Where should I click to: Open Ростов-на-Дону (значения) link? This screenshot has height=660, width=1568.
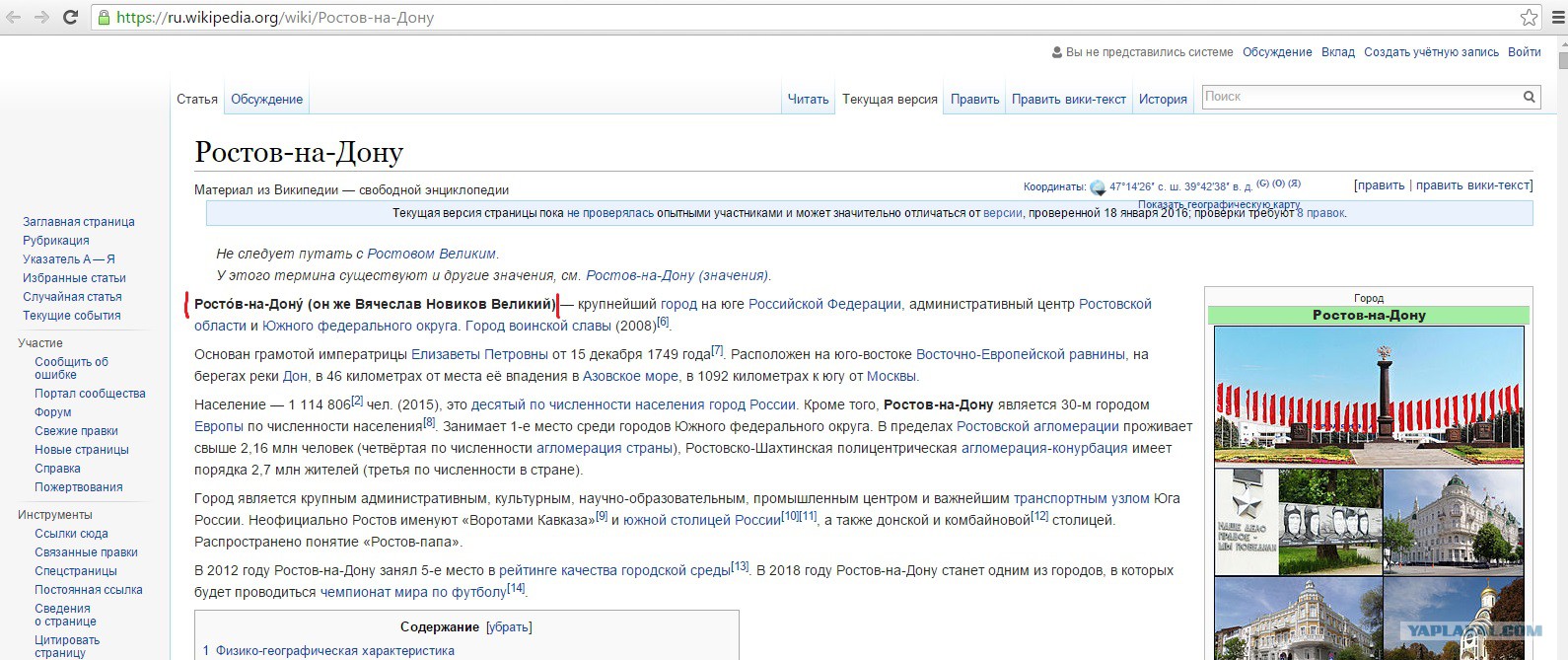click(677, 275)
